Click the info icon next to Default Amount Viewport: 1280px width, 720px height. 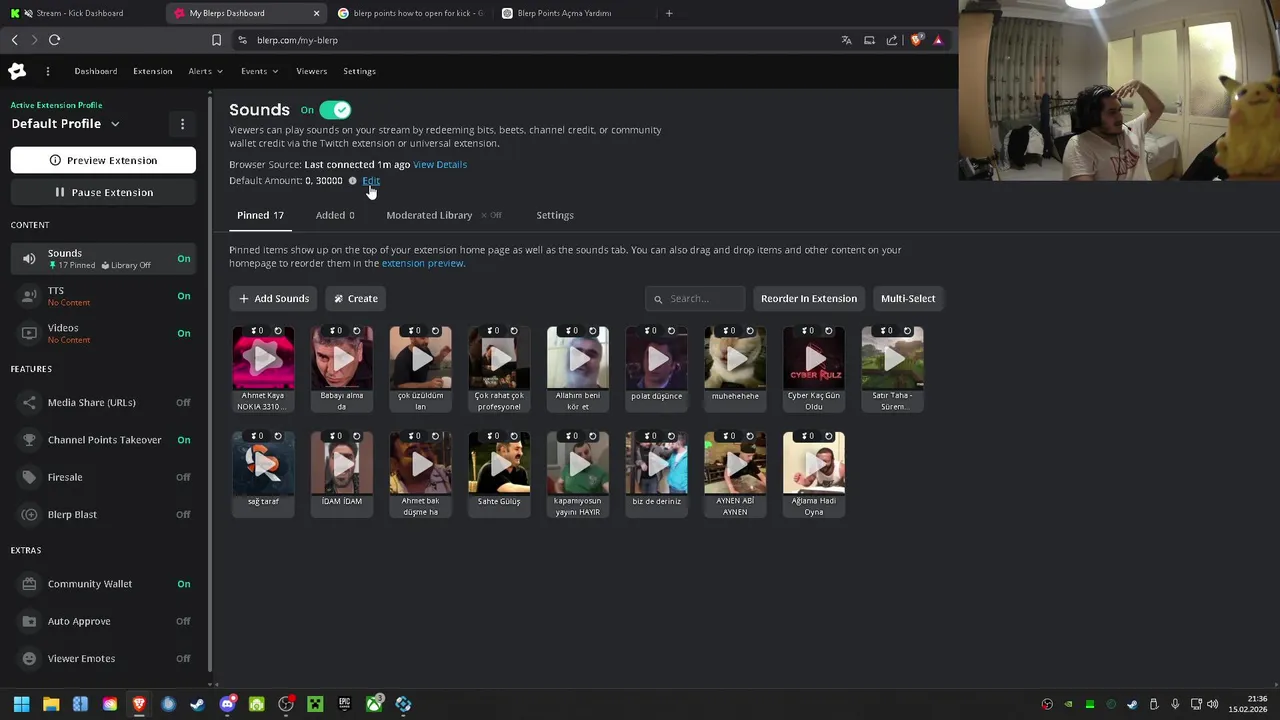coord(352,181)
